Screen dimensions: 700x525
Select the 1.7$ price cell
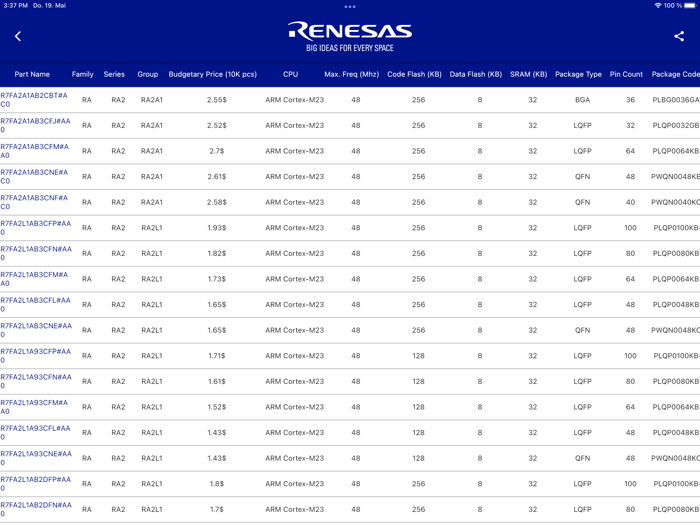coord(217,509)
